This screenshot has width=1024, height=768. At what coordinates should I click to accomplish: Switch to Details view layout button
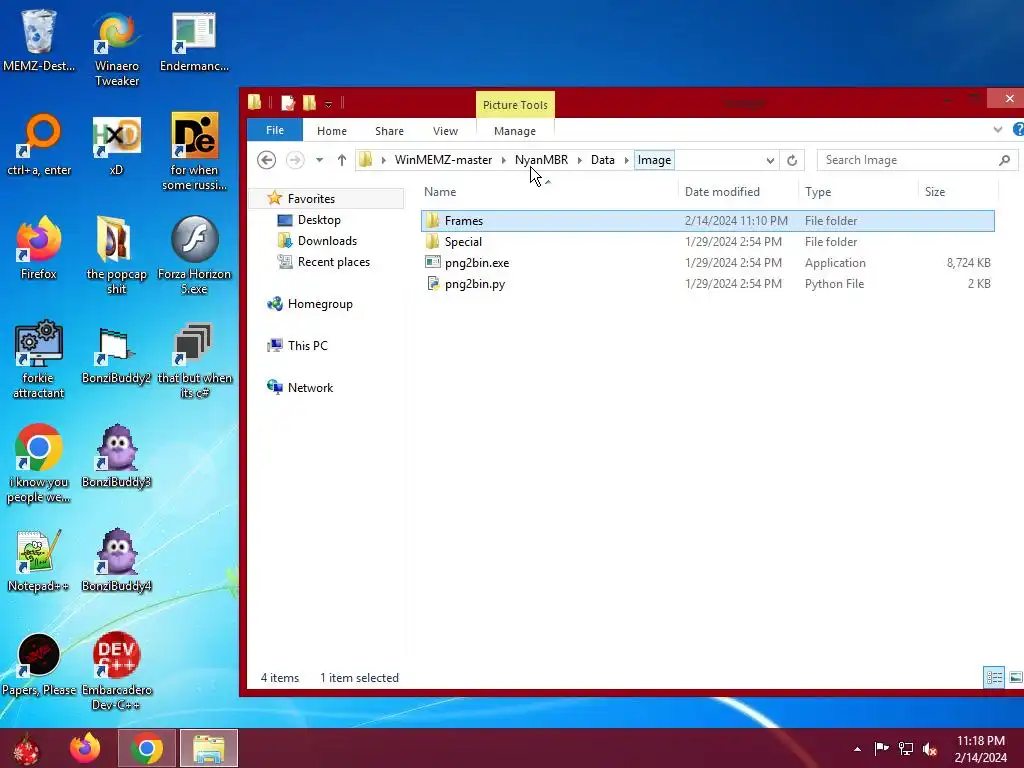[x=994, y=677]
